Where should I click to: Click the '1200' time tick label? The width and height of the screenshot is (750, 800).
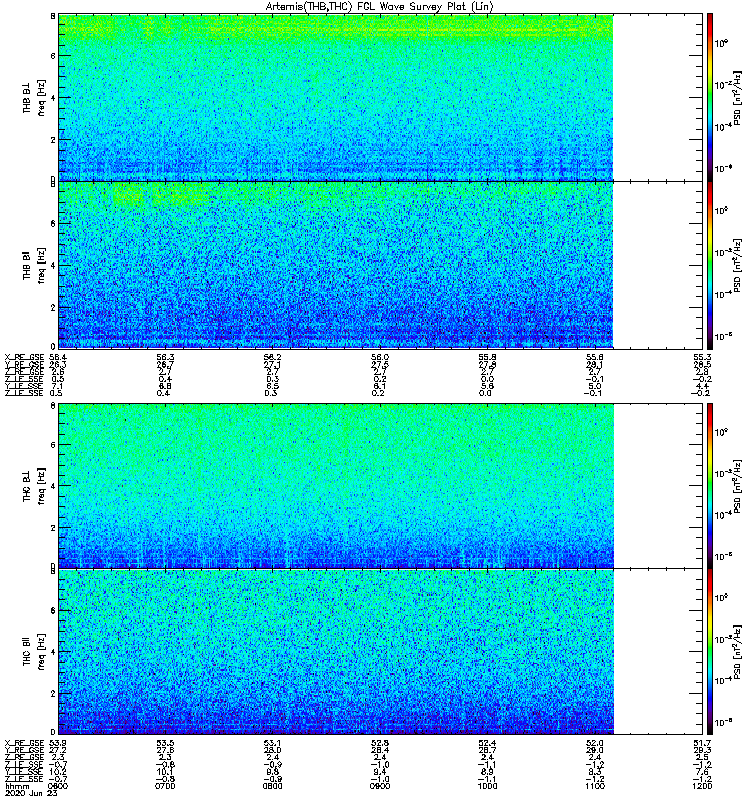click(x=703, y=786)
